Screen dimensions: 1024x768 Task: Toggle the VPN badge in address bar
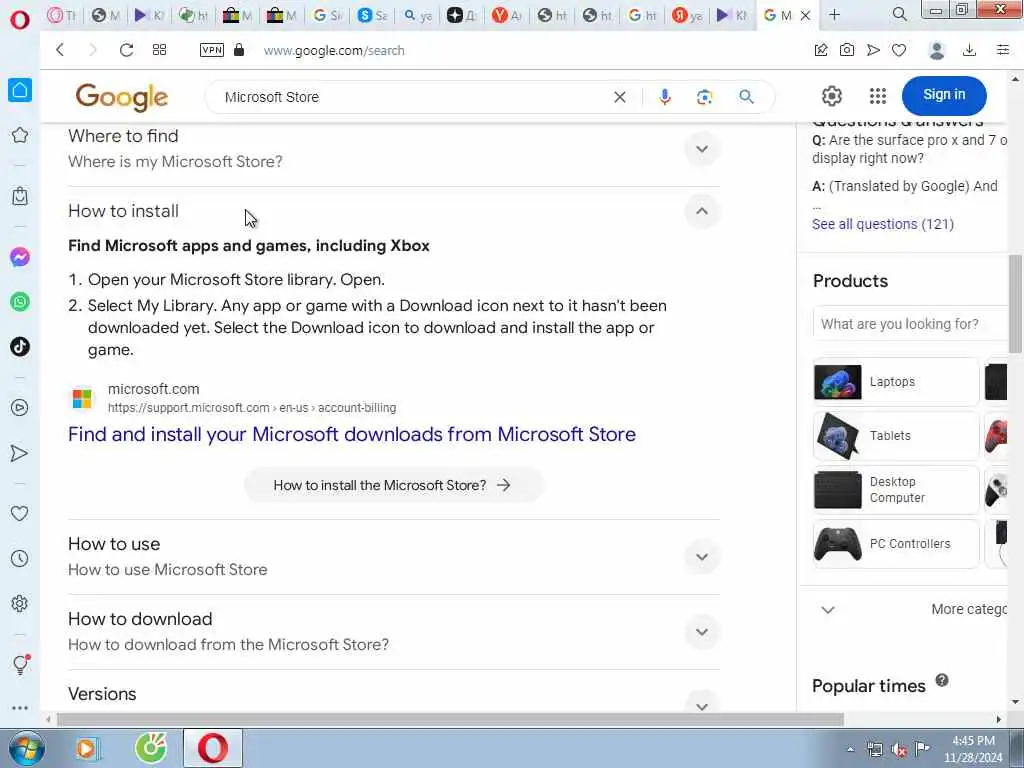click(x=212, y=50)
